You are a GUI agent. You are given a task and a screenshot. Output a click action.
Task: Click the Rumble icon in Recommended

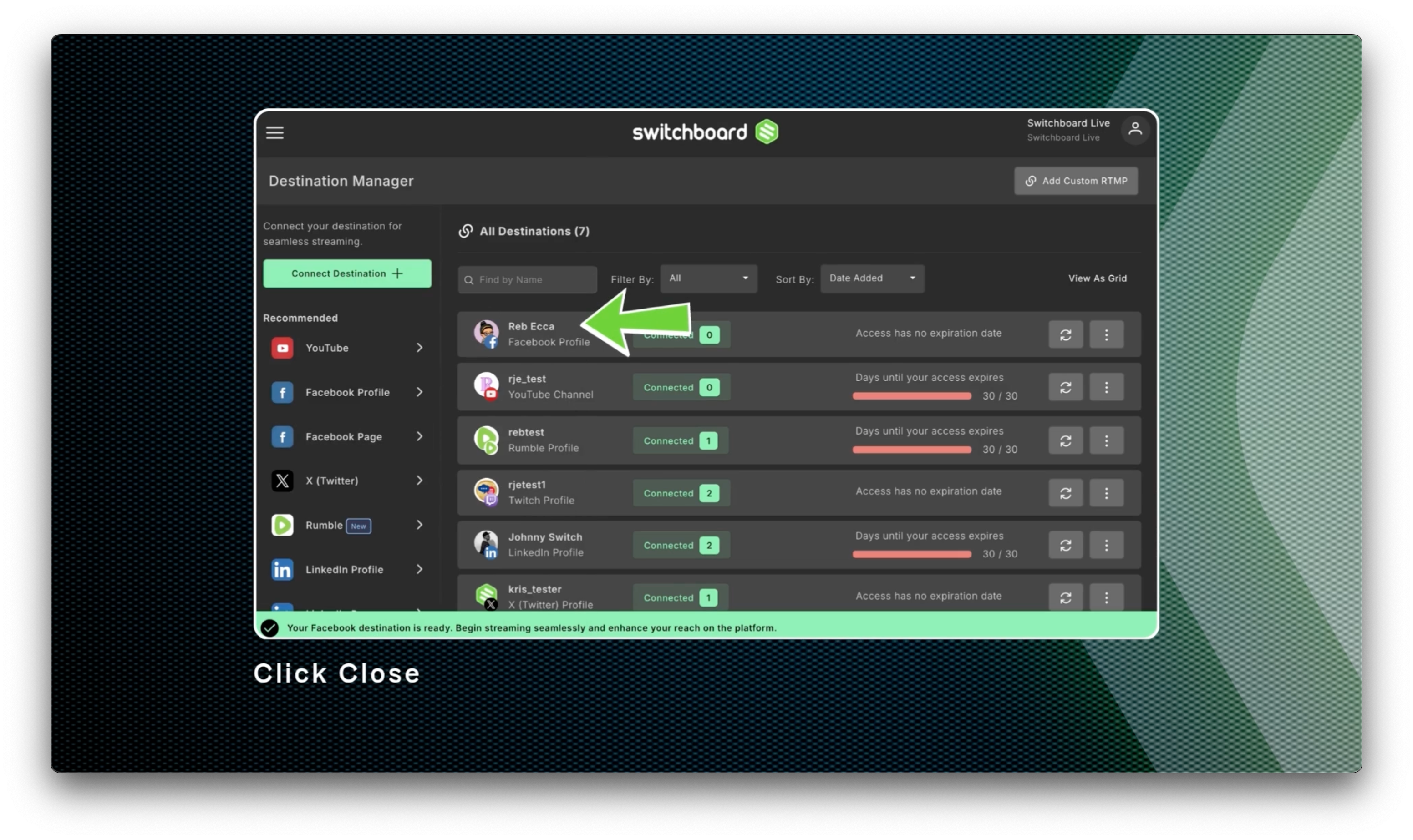[x=283, y=525]
